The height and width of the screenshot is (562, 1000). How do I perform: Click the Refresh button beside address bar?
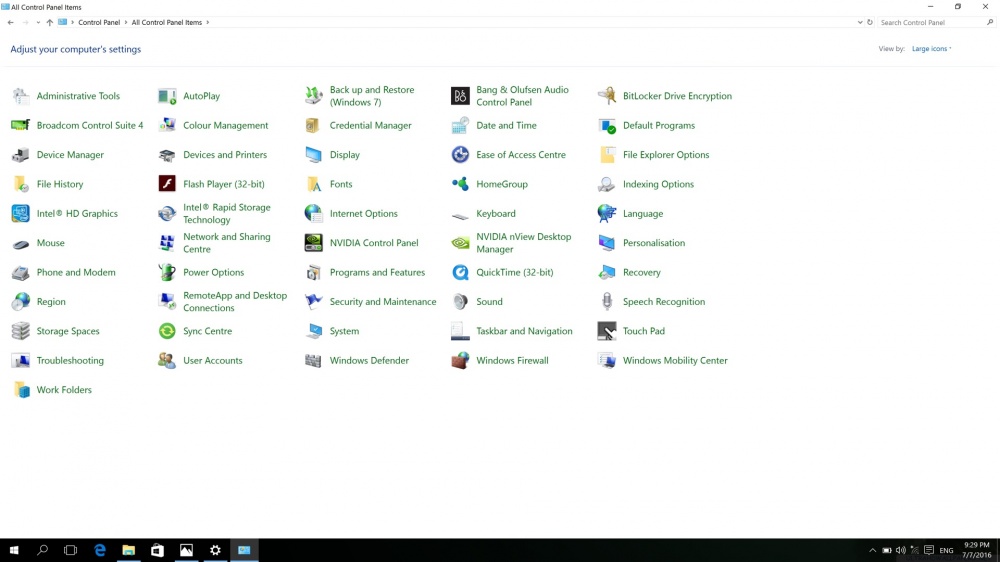870,22
